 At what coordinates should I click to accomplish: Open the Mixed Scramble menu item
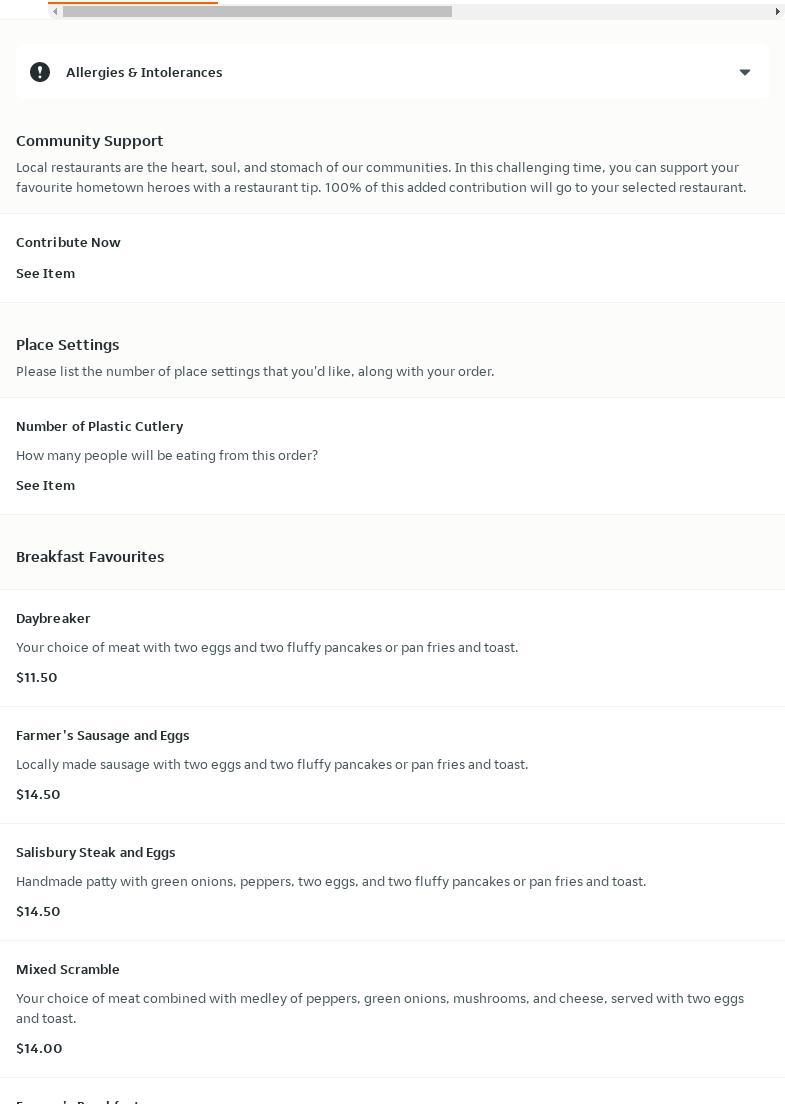pyautogui.click(x=67, y=969)
